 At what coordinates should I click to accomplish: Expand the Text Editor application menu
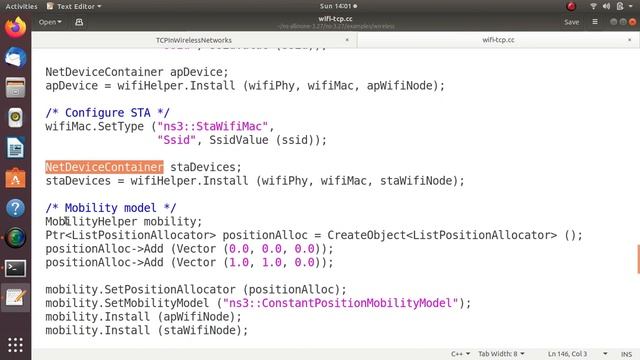pos(74,6)
